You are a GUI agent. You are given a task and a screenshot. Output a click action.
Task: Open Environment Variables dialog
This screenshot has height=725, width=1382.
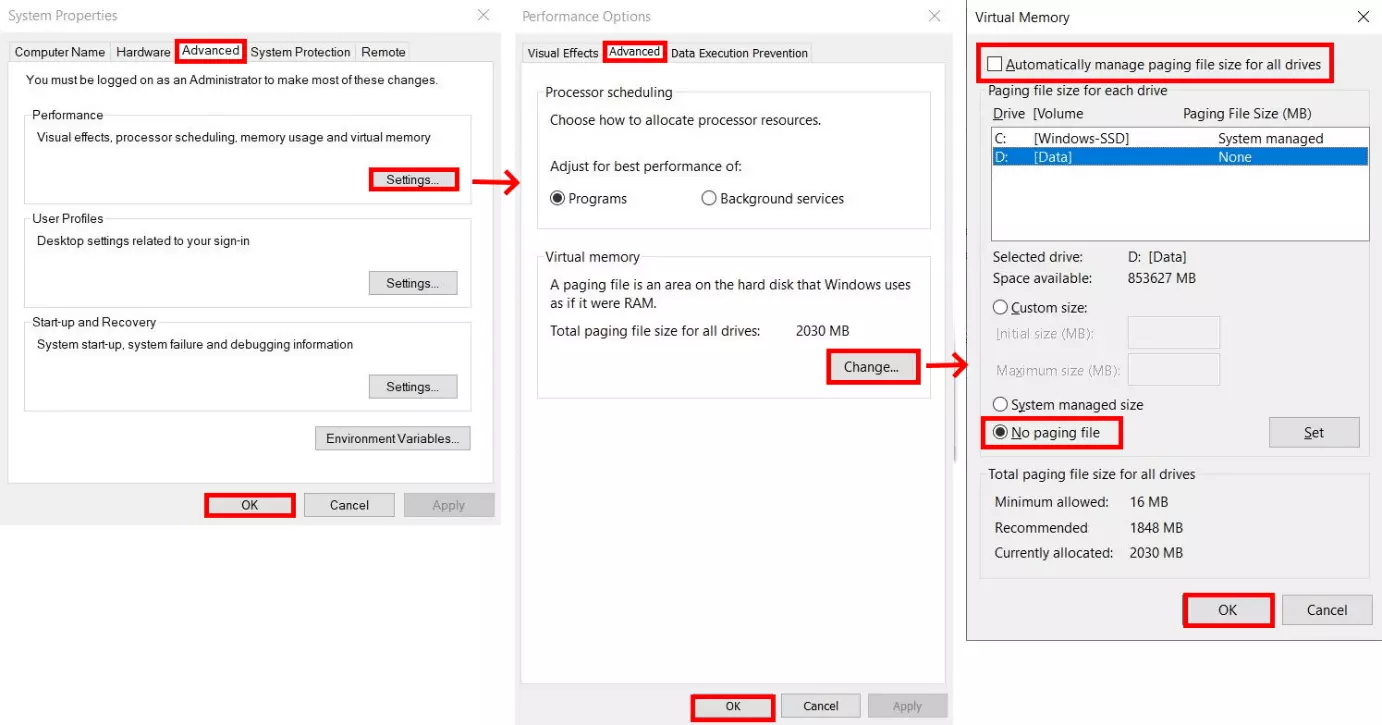tap(392, 438)
